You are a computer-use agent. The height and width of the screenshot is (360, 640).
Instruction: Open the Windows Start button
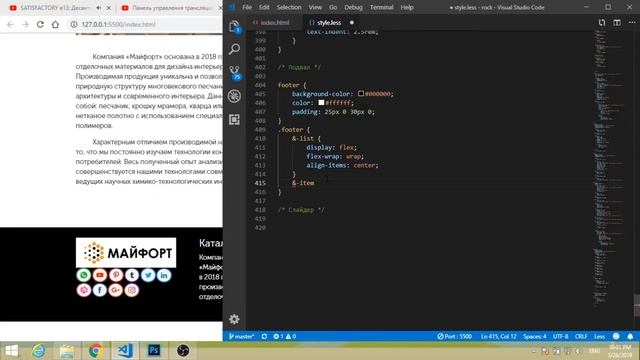(x=11, y=351)
